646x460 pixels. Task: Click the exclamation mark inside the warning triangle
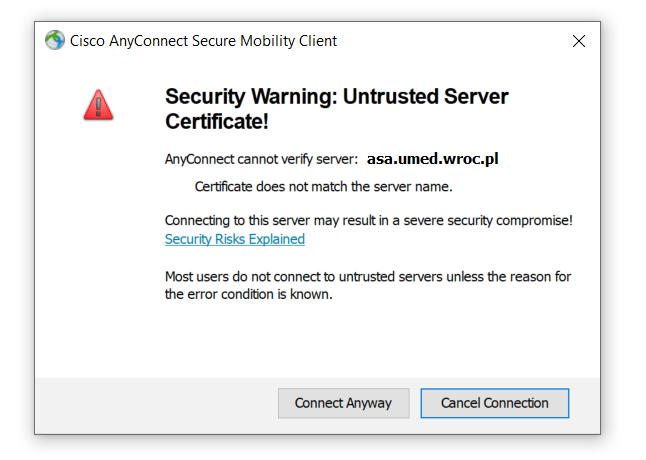coord(98,107)
